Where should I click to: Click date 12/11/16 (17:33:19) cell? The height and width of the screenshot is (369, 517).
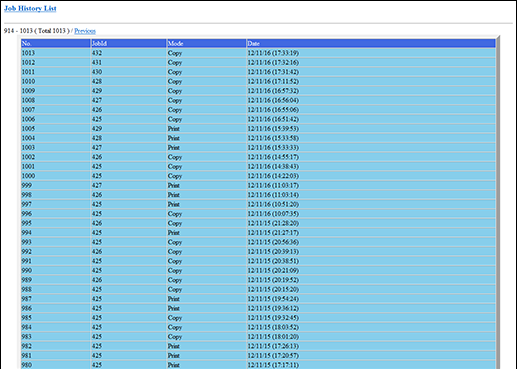pos(371,53)
